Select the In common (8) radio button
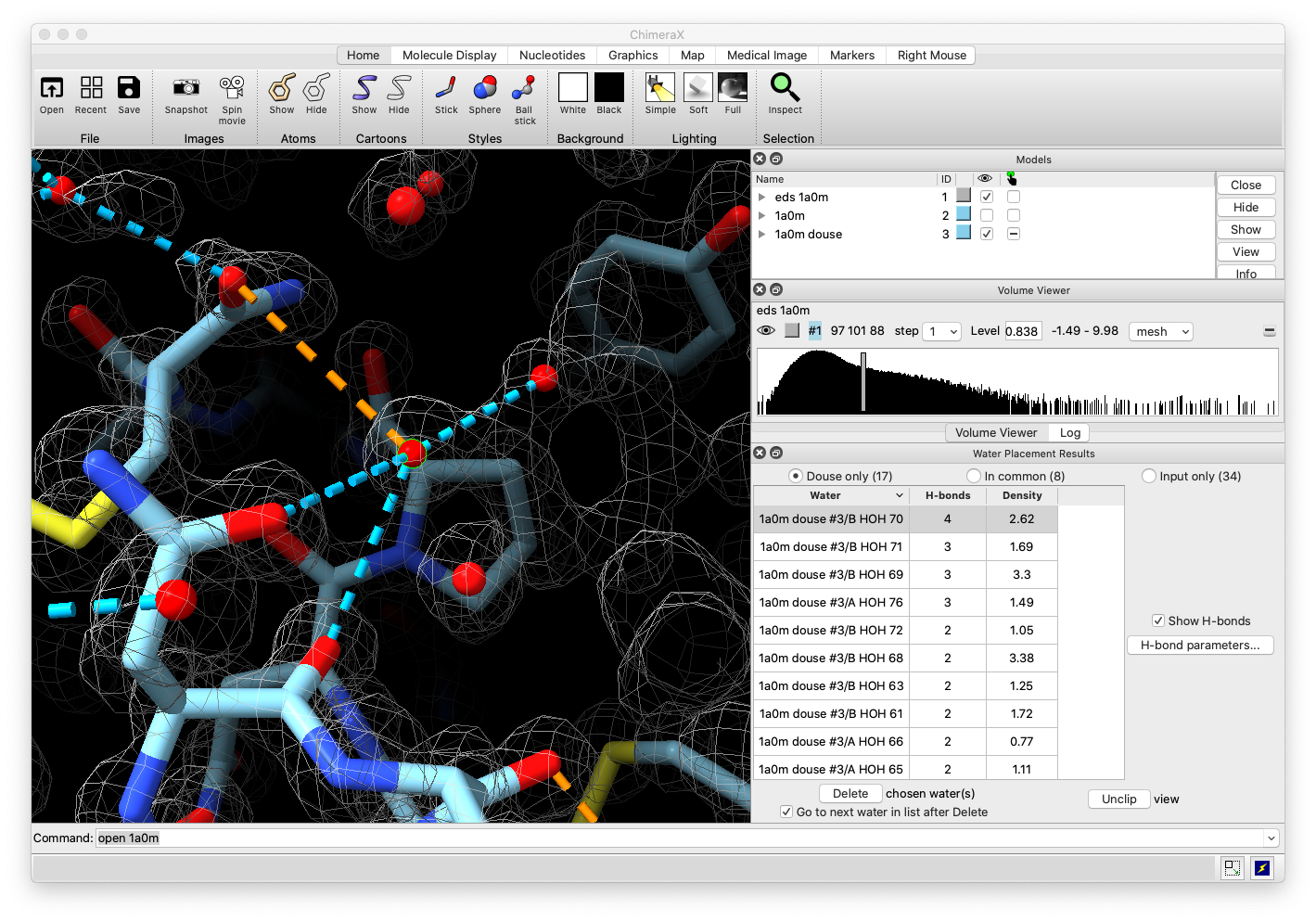This screenshot has height=921, width=1316. [974, 476]
